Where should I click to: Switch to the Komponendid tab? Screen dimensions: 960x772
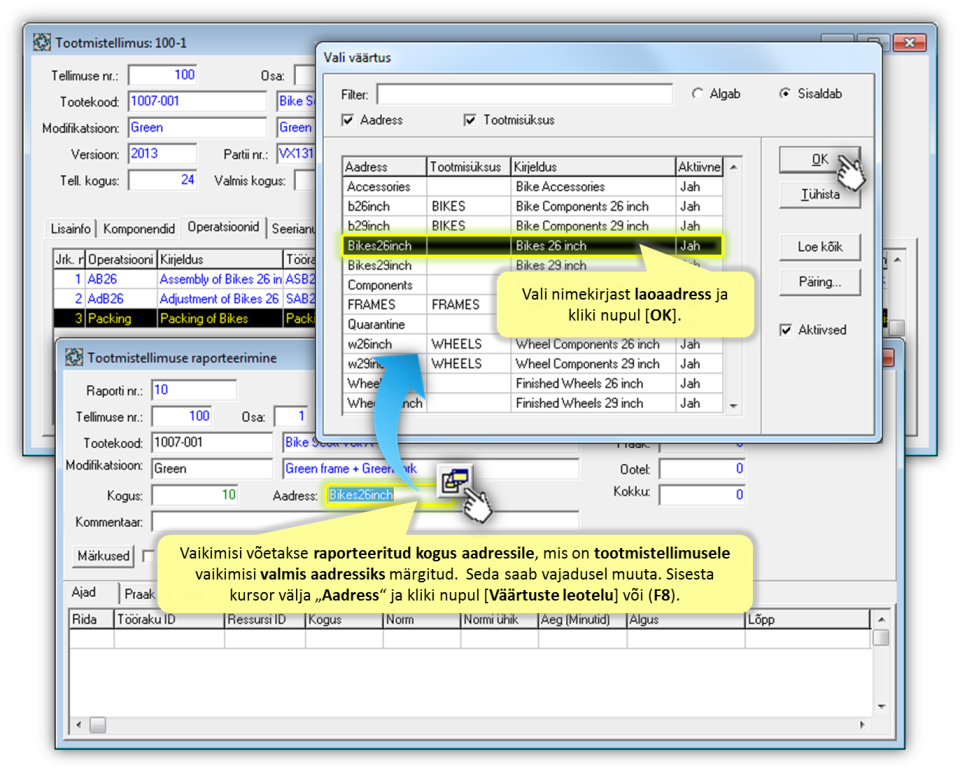point(141,229)
